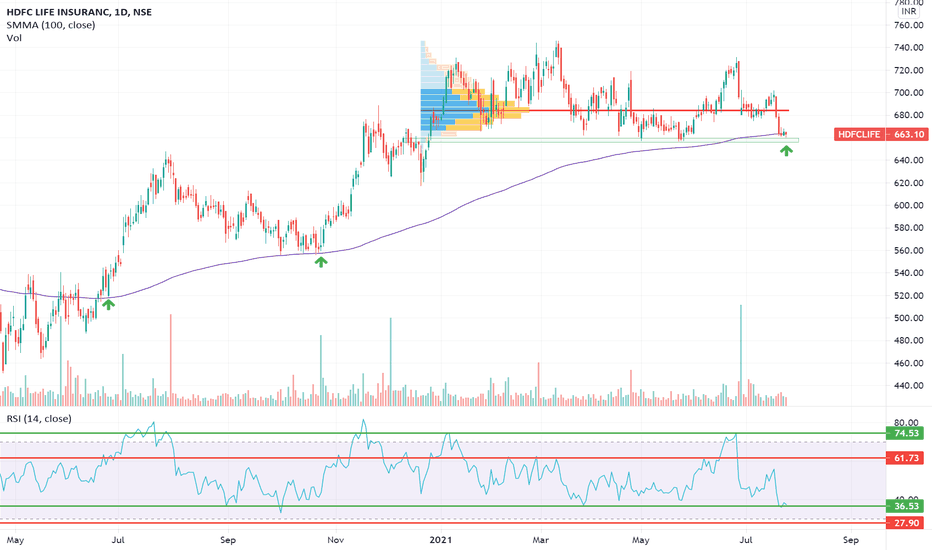Click the HDFCLIFE price tag label

(x=858, y=134)
